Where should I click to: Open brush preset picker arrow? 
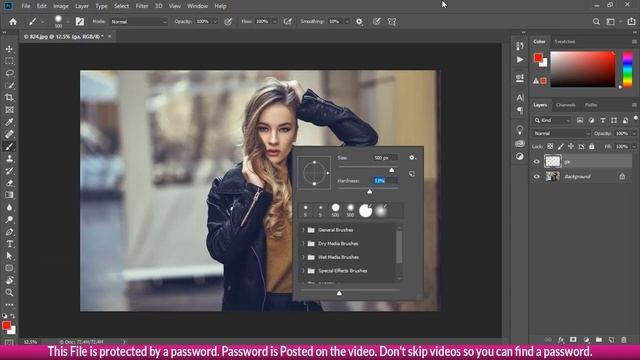coord(68,22)
